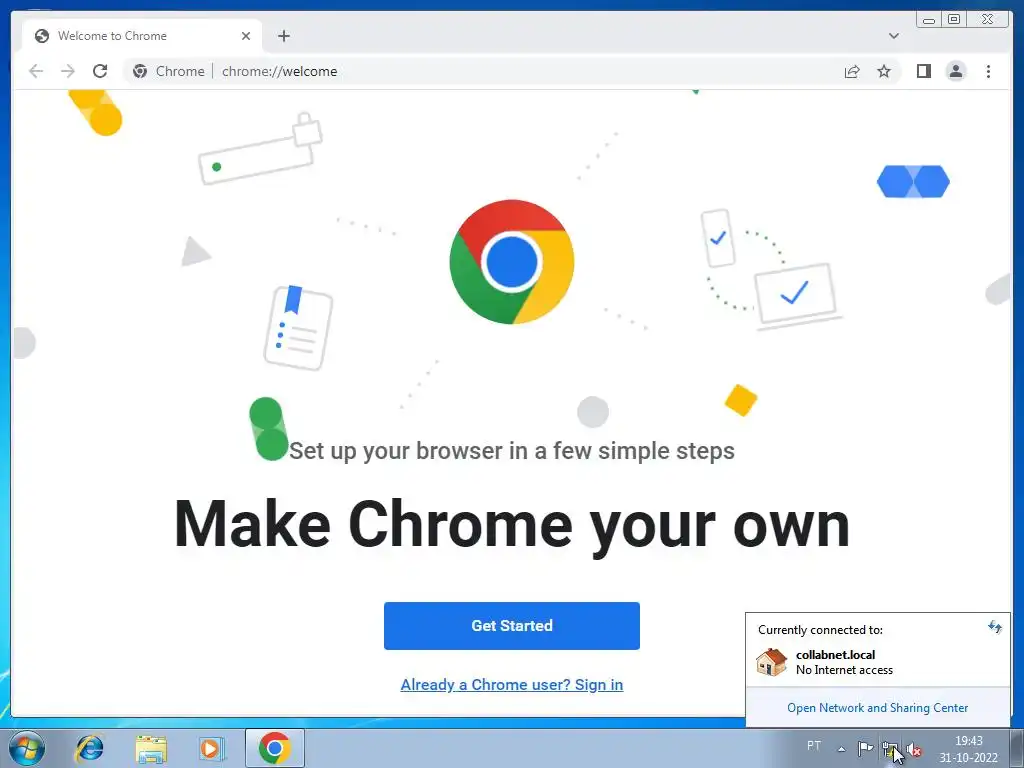1024x768 pixels.
Task: Click the Make Chrome your own heading
Action: pos(511,524)
